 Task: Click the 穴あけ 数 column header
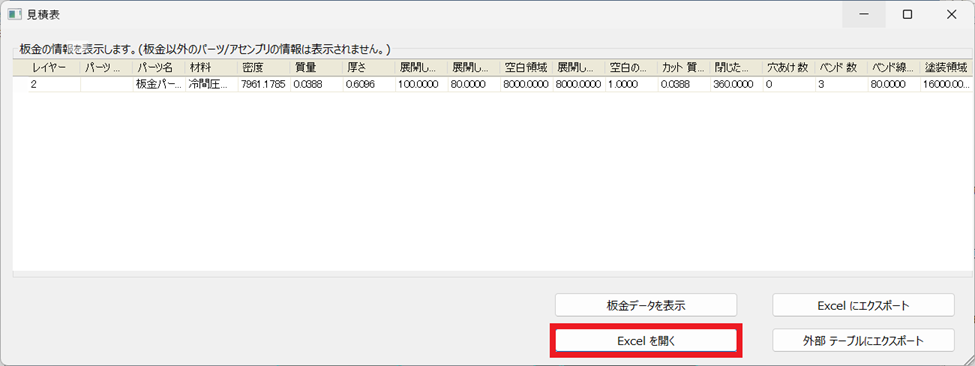(789, 68)
